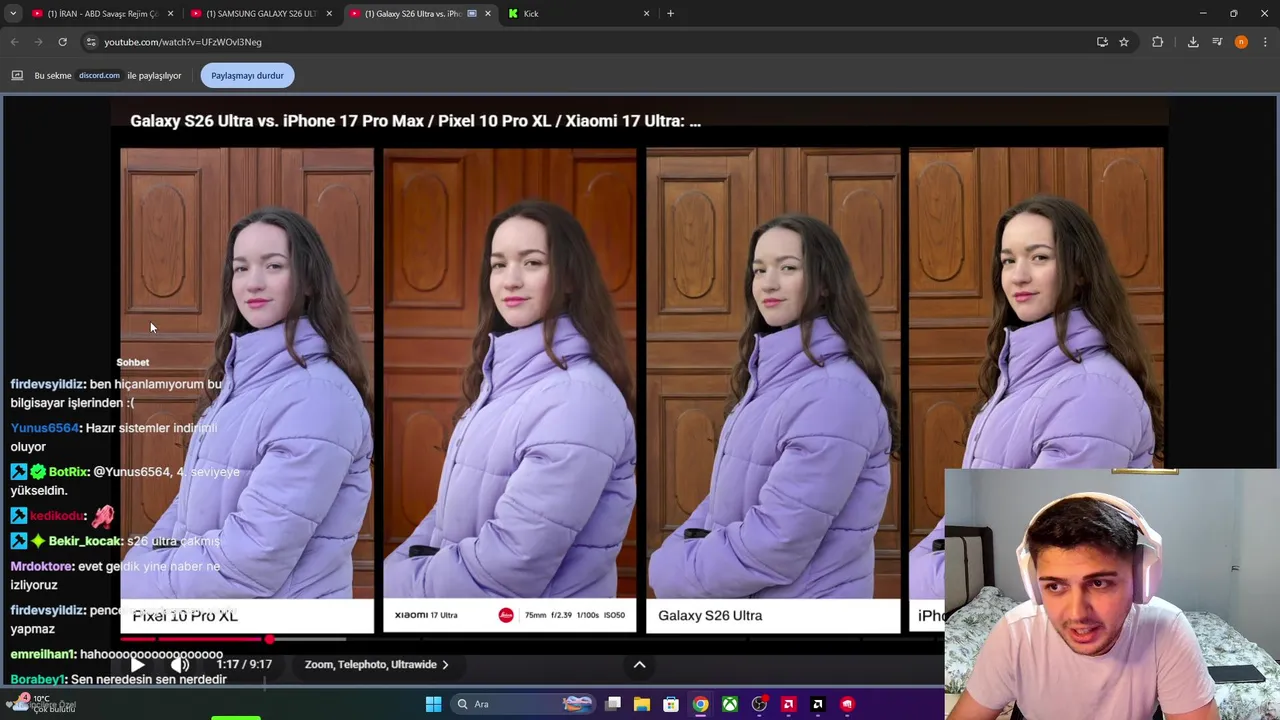
Task: Click Mrdoktore username in chat
Action: [x=42, y=566]
